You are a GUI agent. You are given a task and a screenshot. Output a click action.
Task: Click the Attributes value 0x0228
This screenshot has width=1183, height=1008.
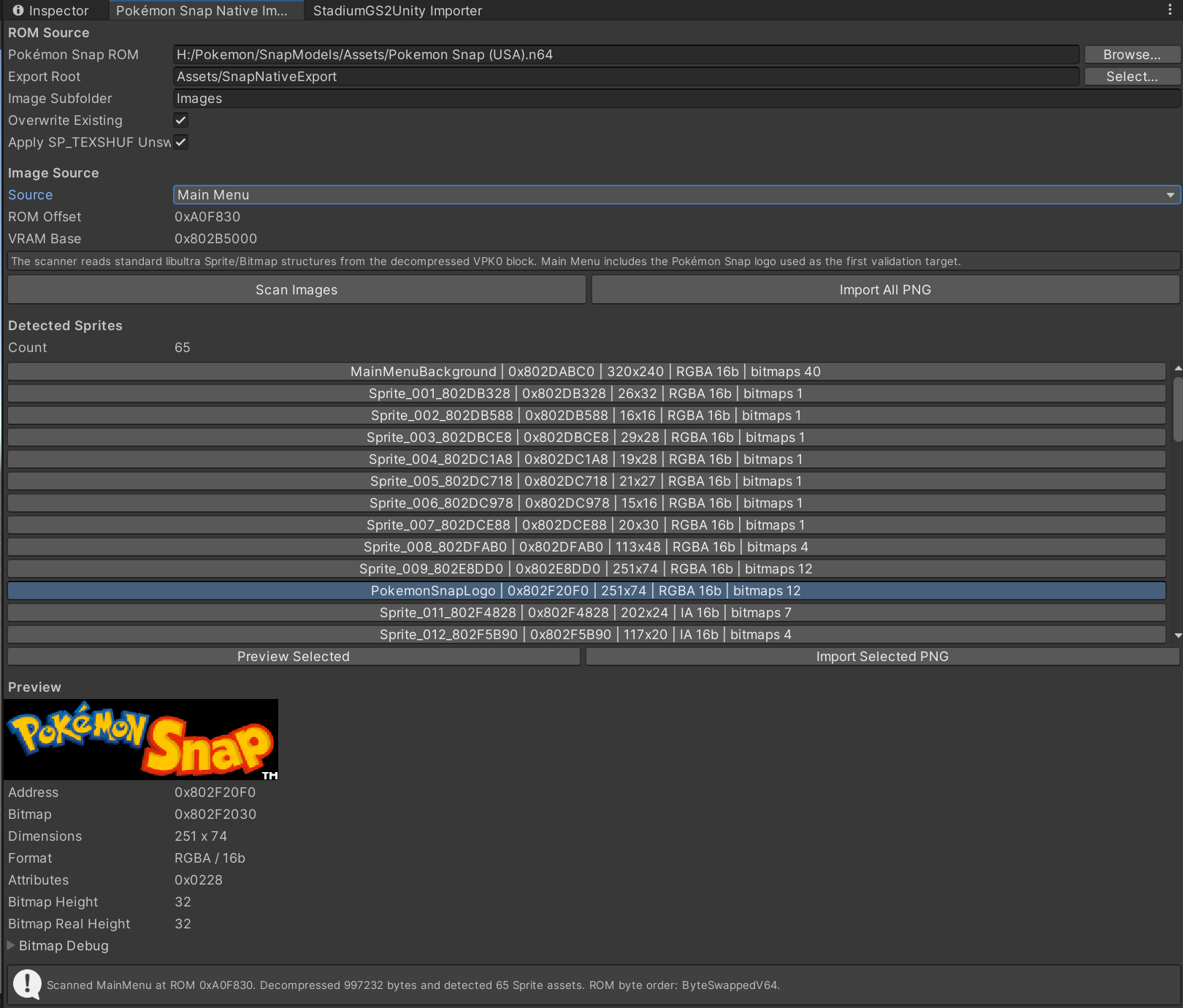coord(199,880)
